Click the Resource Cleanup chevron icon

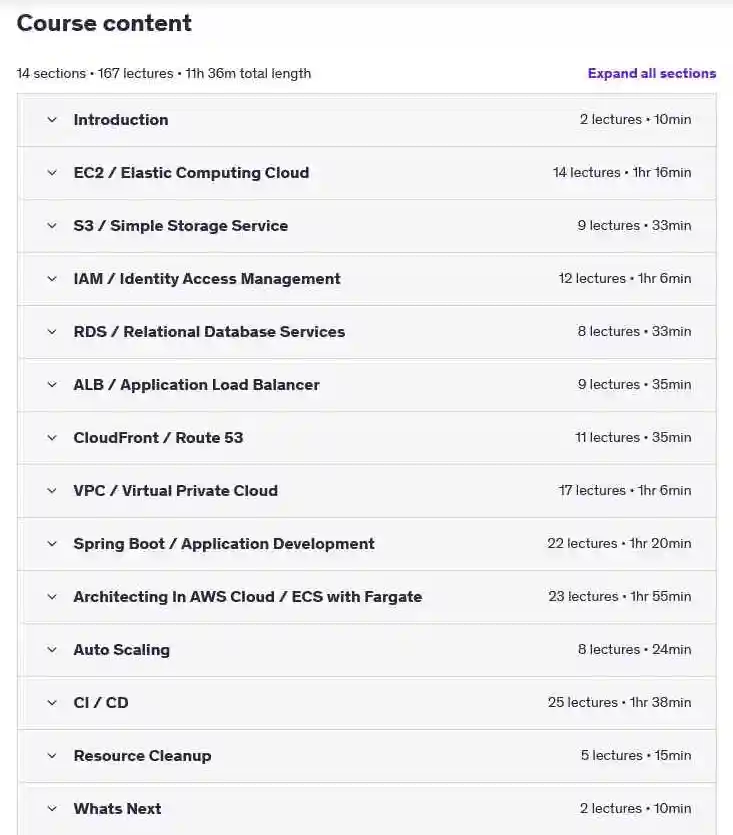pos(52,756)
